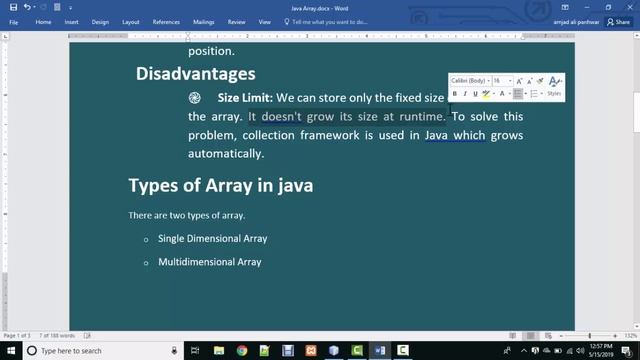Open the Layout tab
Image resolution: width=640 pixels, height=360 pixels.
[131, 22]
